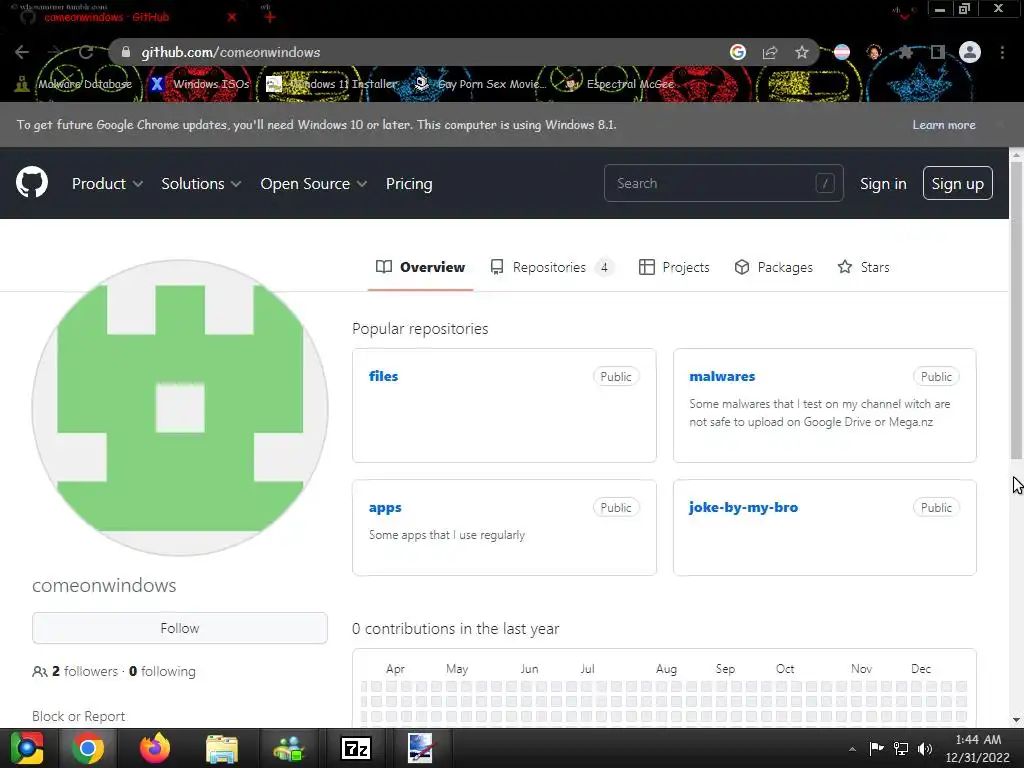Switch to the Packages tab
1024x768 pixels.
[x=774, y=267]
